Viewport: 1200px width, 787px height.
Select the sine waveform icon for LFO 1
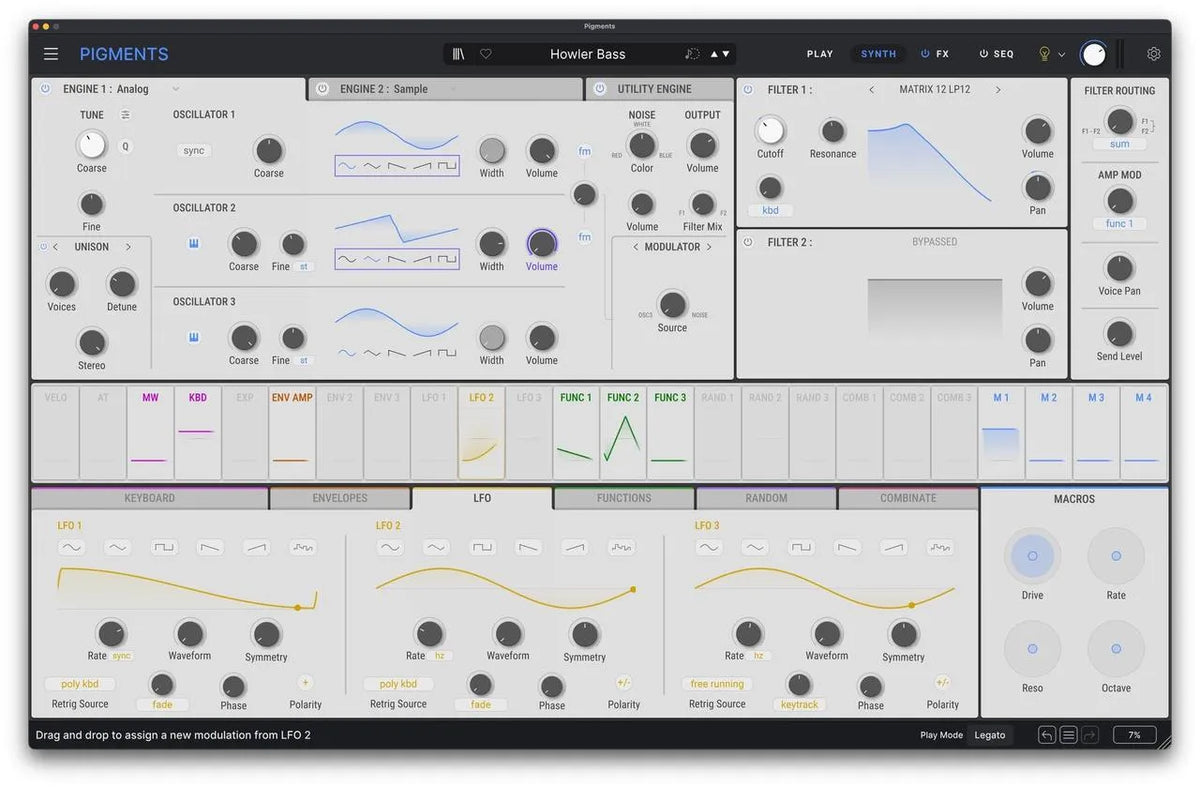tap(71, 547)
